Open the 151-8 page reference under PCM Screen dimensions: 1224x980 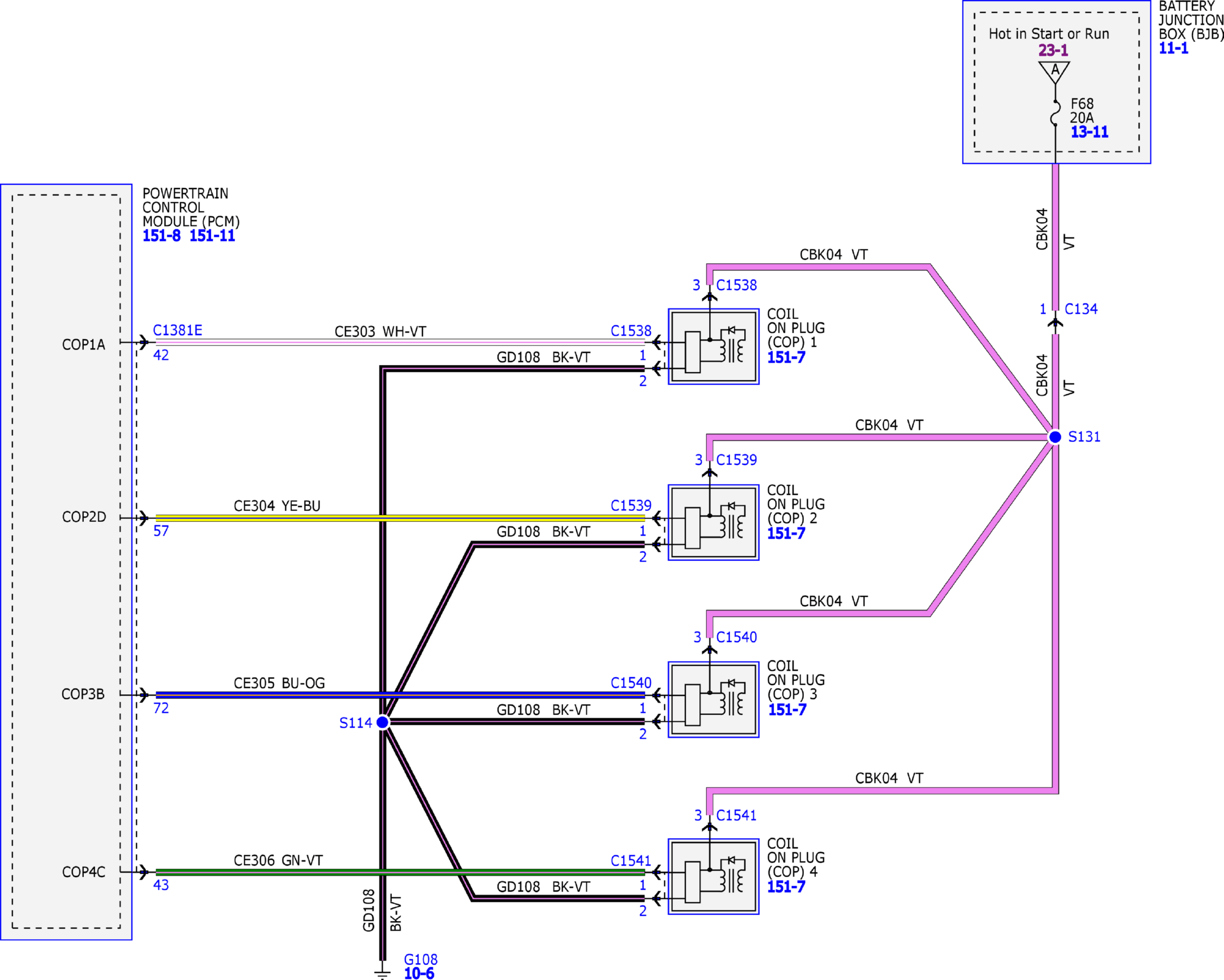pyautogui.click(x=161, y=236)
